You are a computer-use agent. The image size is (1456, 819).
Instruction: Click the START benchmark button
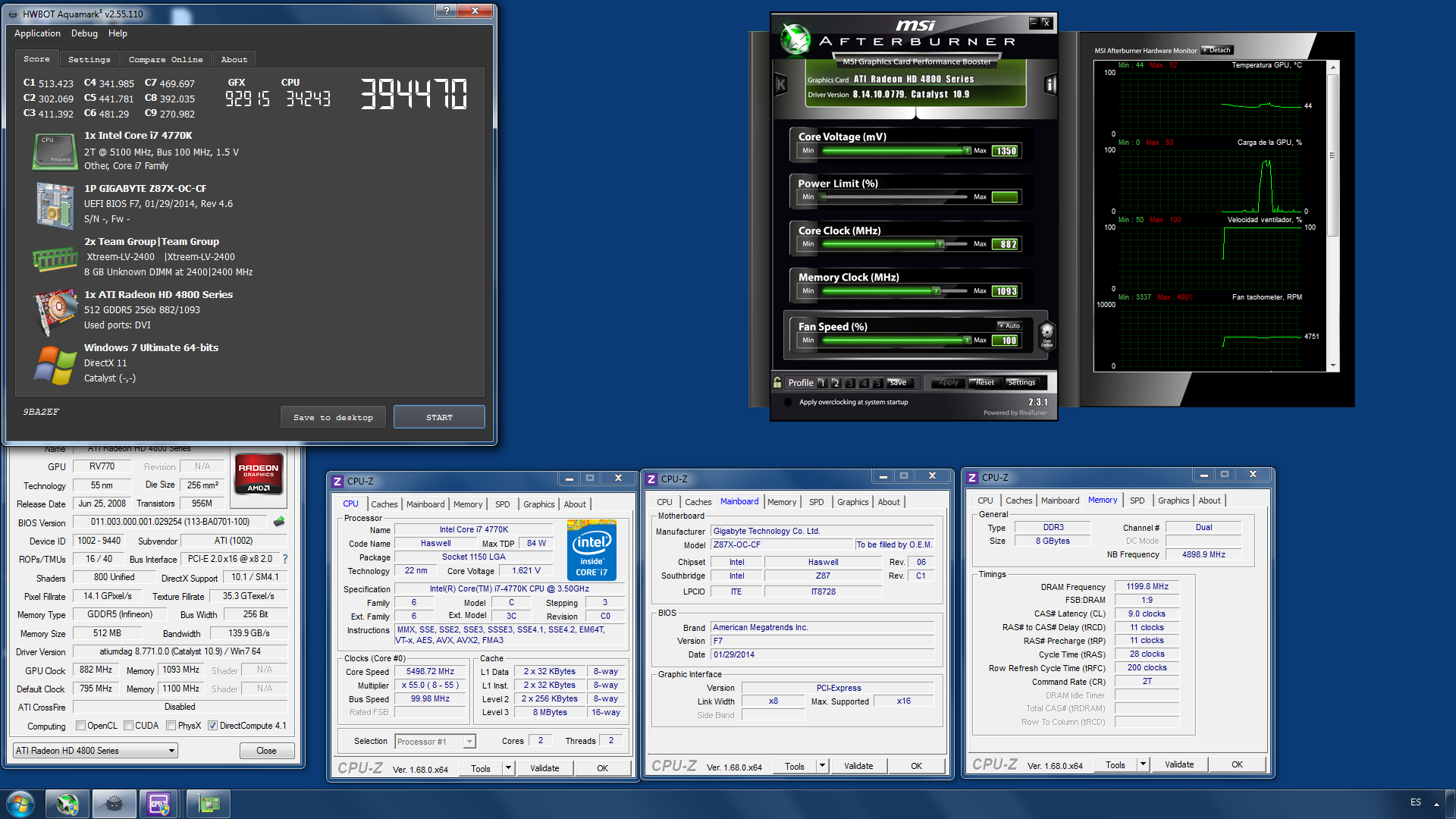pyautogui.click(x=439, y=417)
